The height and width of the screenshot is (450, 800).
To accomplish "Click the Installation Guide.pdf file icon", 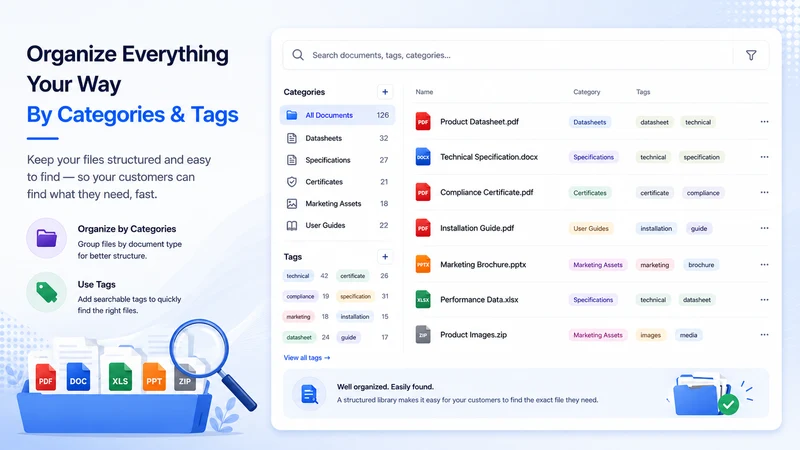I will [x=423, y=228].
